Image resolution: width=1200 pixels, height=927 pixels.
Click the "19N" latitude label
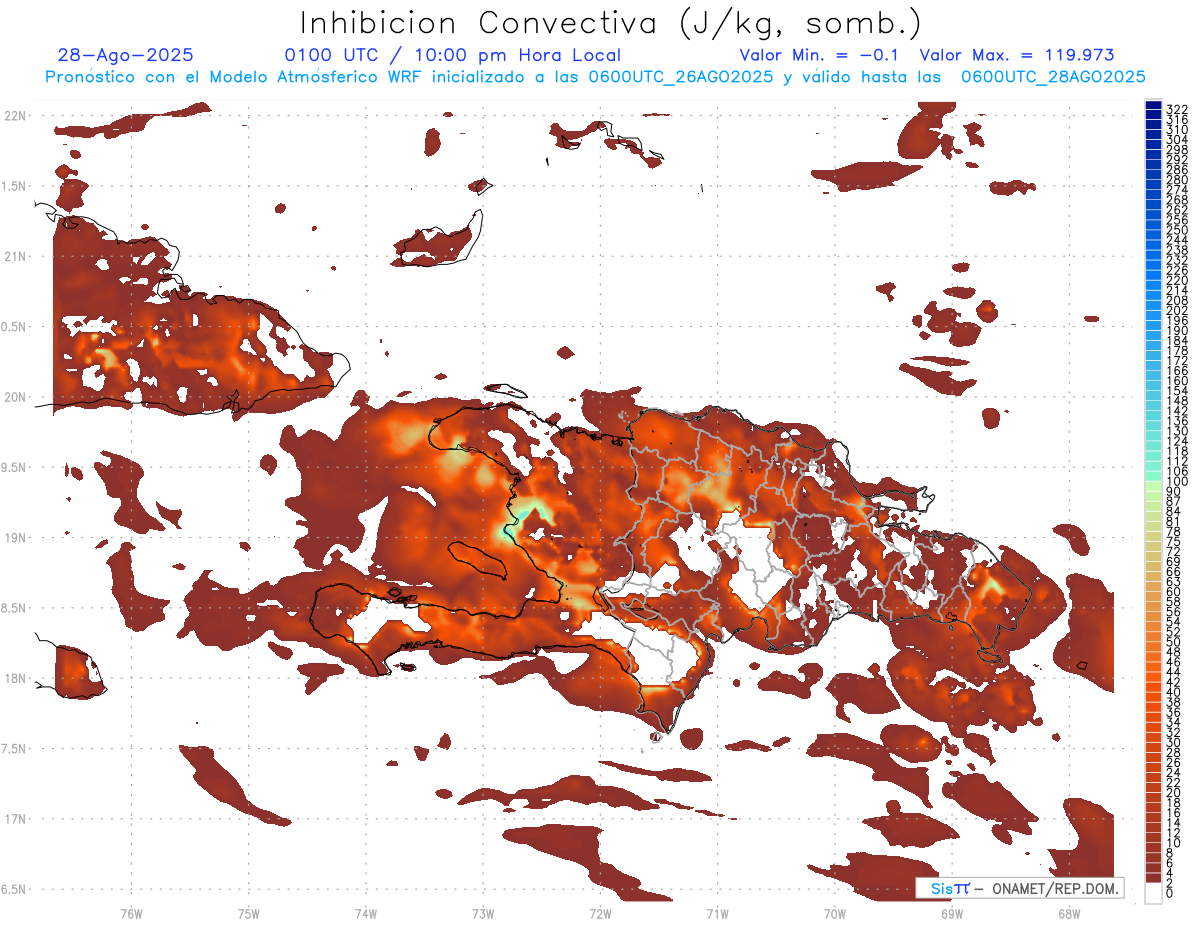coord(15,538)
